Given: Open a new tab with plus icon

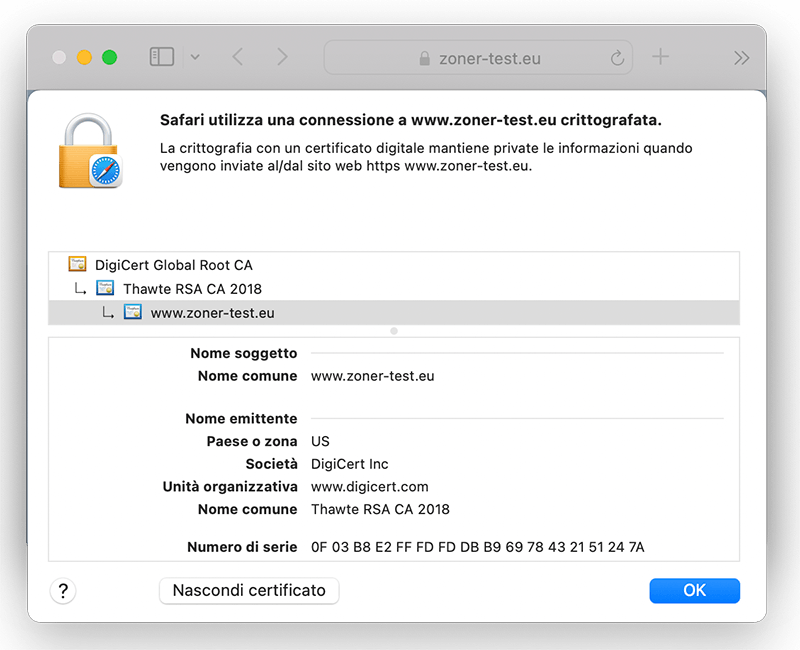Looking at the screenshot, I should (660, 57).
